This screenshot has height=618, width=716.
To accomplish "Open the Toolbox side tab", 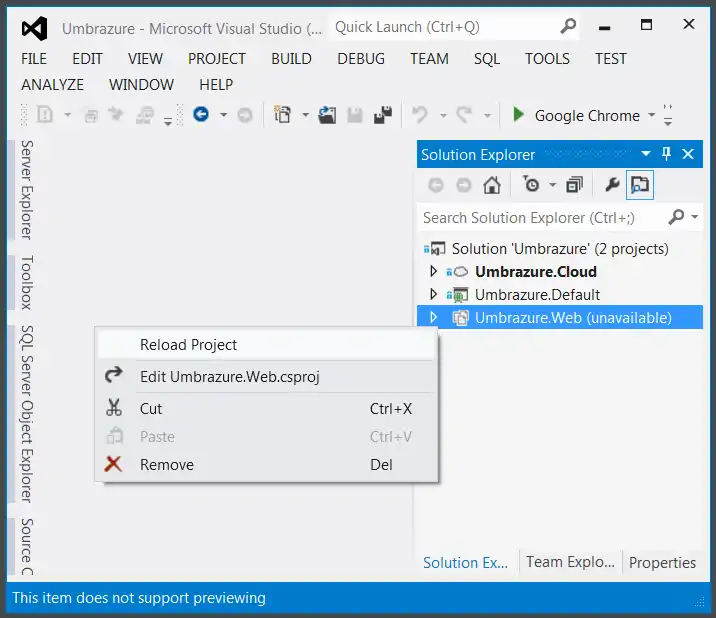I will 26,282.
